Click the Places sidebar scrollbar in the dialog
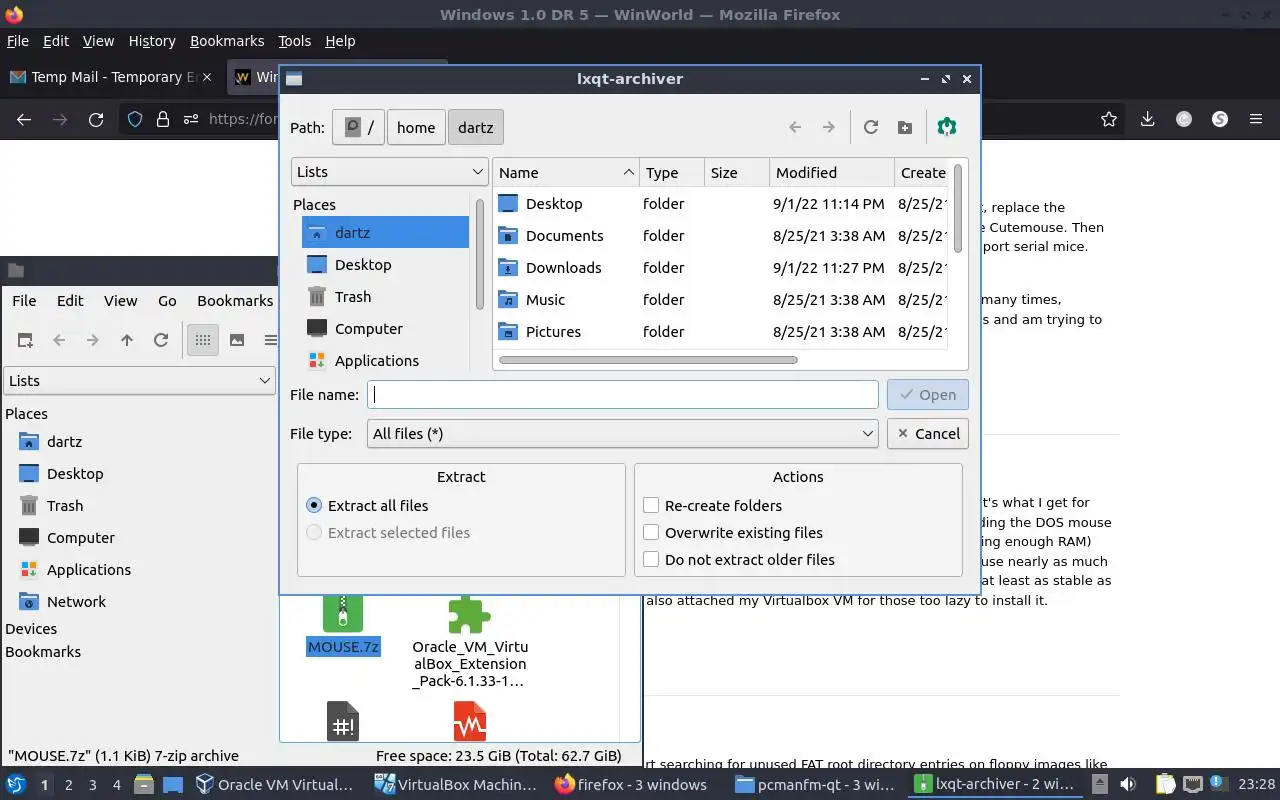The image size is (1280, 800). point(480,254)
